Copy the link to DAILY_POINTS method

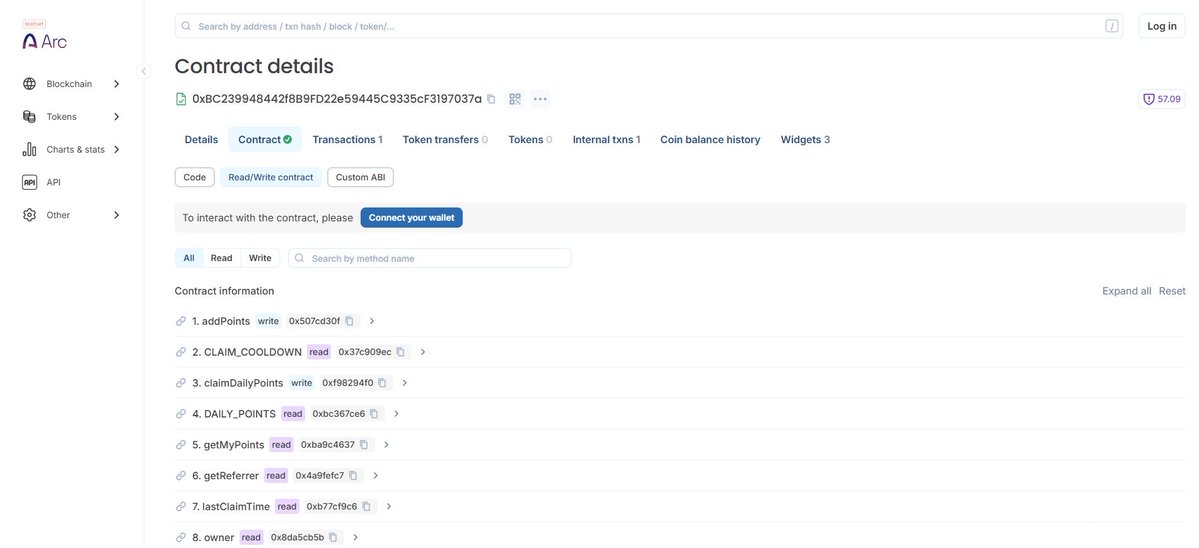pyautogui.click(x=181, y=413)
